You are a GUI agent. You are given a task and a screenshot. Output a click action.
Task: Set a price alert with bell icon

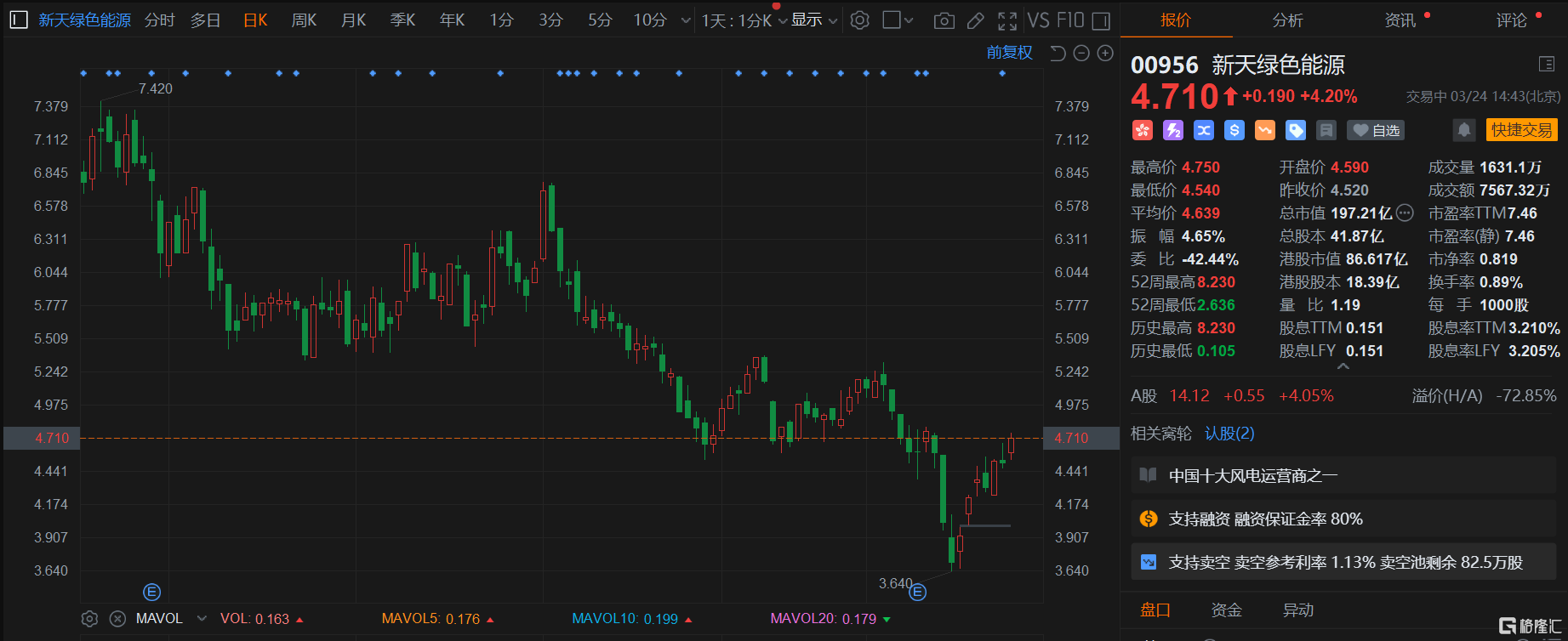pos(1464,130)
